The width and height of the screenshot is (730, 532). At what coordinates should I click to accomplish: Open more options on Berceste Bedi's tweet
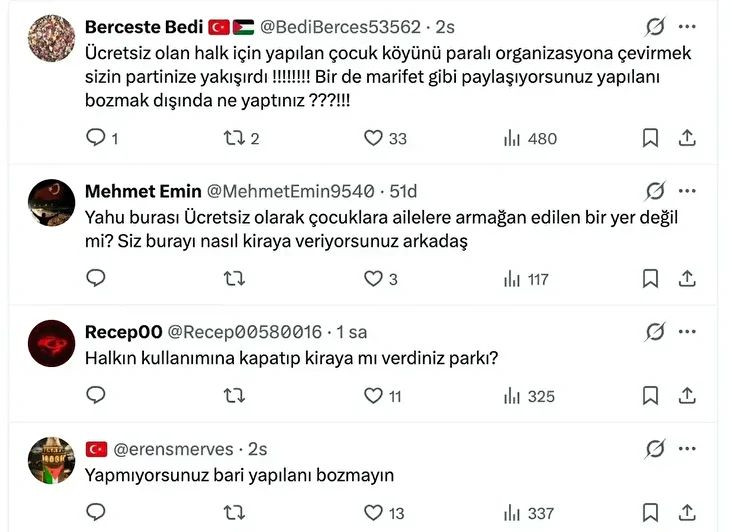(687, 27)
